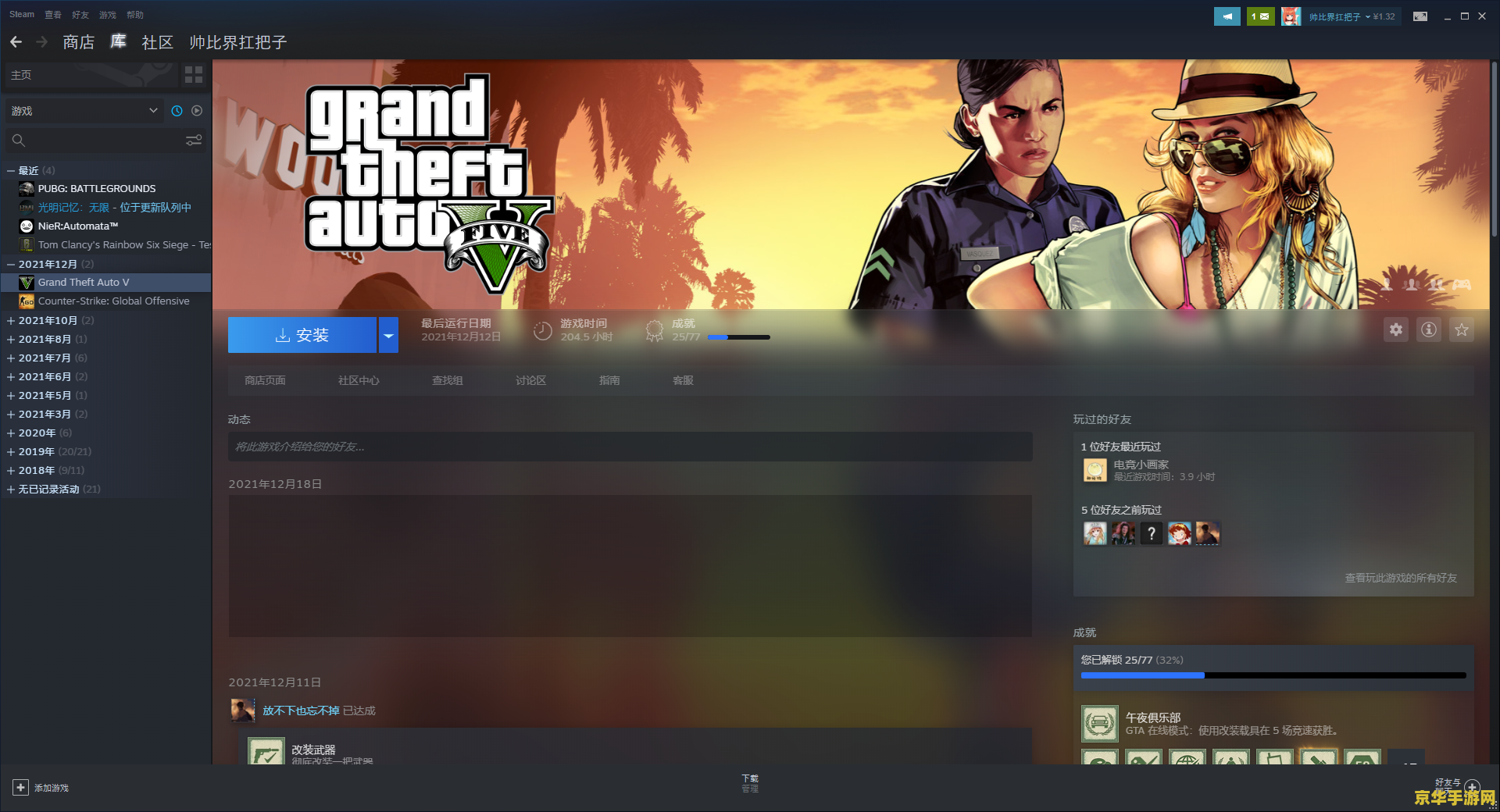Click the achievements unlocked progress bar
This screenshot has height=812, width=1500.
1273,675
